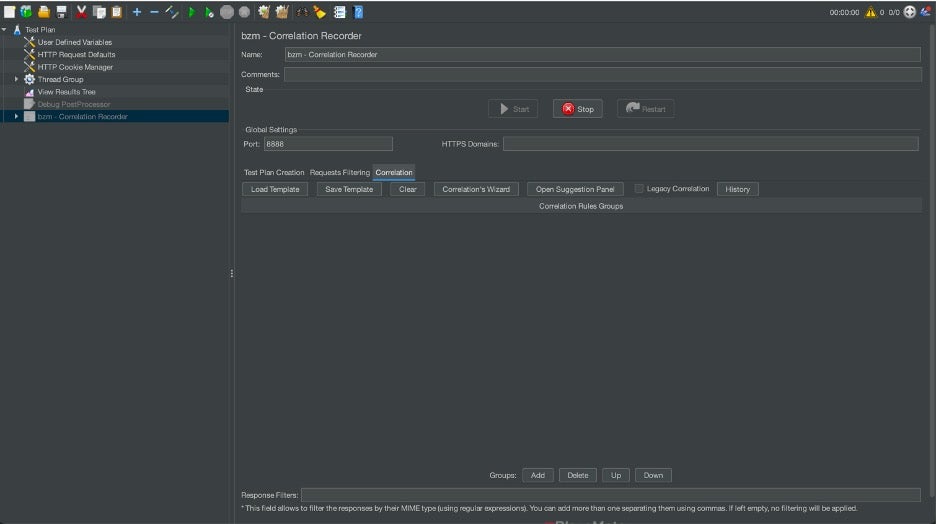Viewport: 936px width, 524px height.
Task: Click the New test plan icon
Action: pyautogui.click(x=10, y=12)
